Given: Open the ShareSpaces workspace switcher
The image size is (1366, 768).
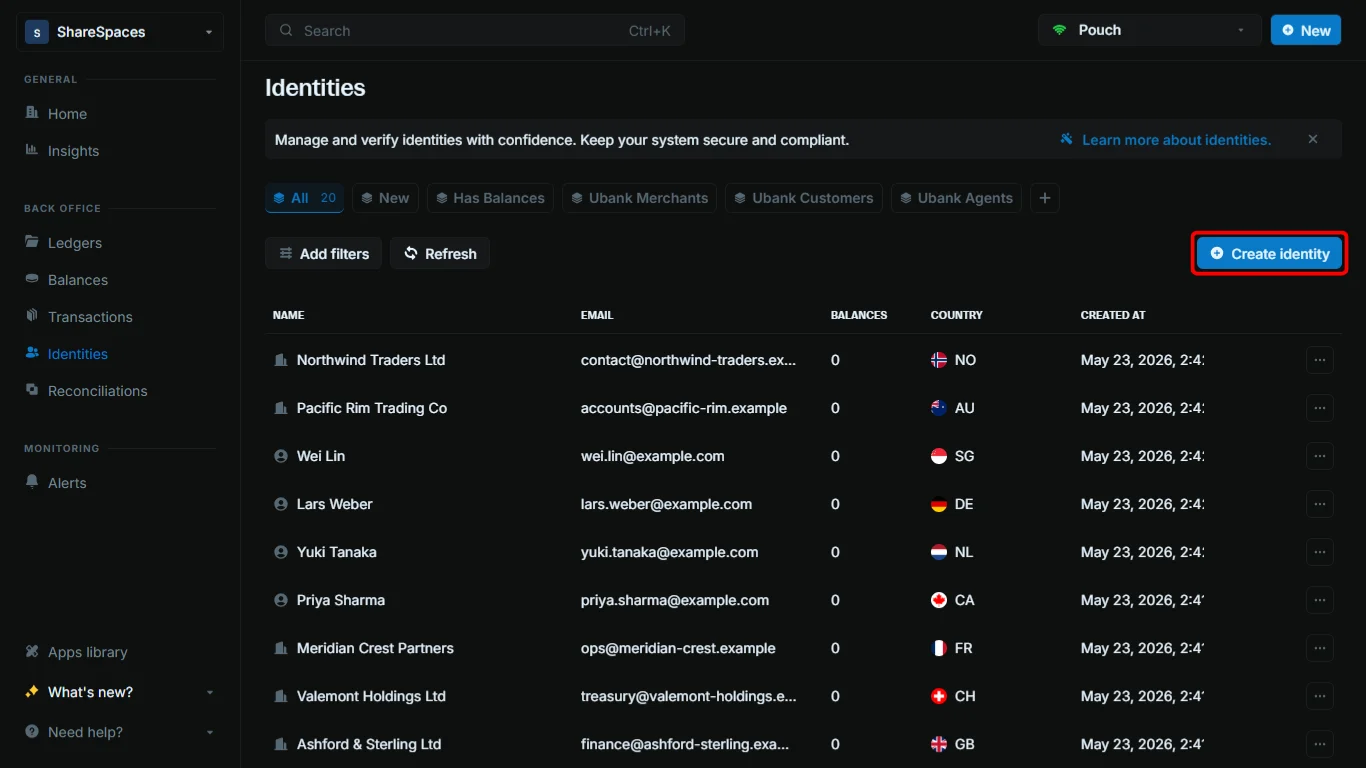Looking at the screenshot, I should pyautogui.click(x=120, y=32).
